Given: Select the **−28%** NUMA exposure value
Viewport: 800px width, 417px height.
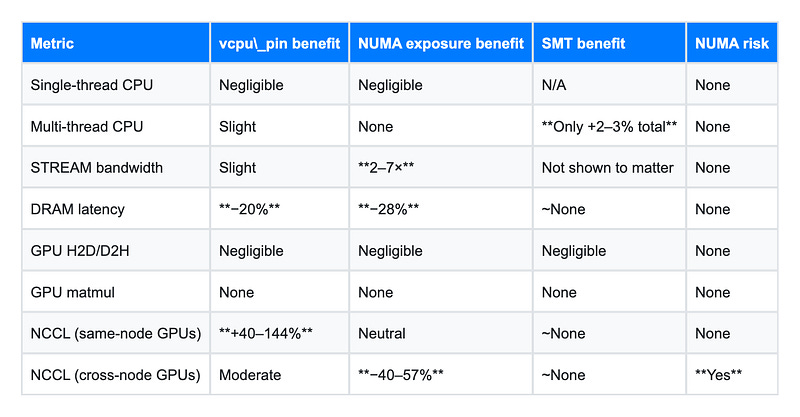Looking at the screenshot, I should (441, 209).
